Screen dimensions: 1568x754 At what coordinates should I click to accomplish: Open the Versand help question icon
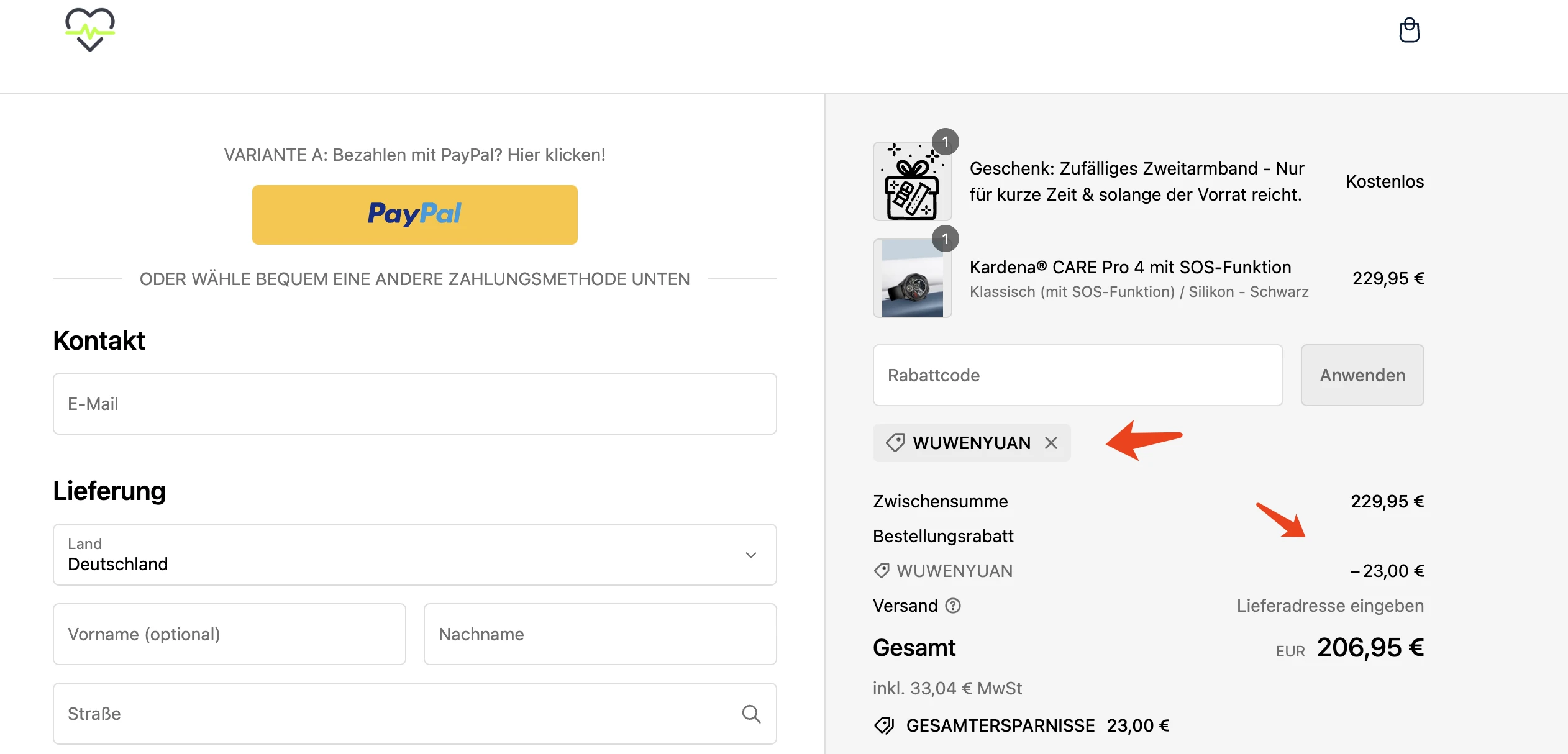tap(953, 606)
